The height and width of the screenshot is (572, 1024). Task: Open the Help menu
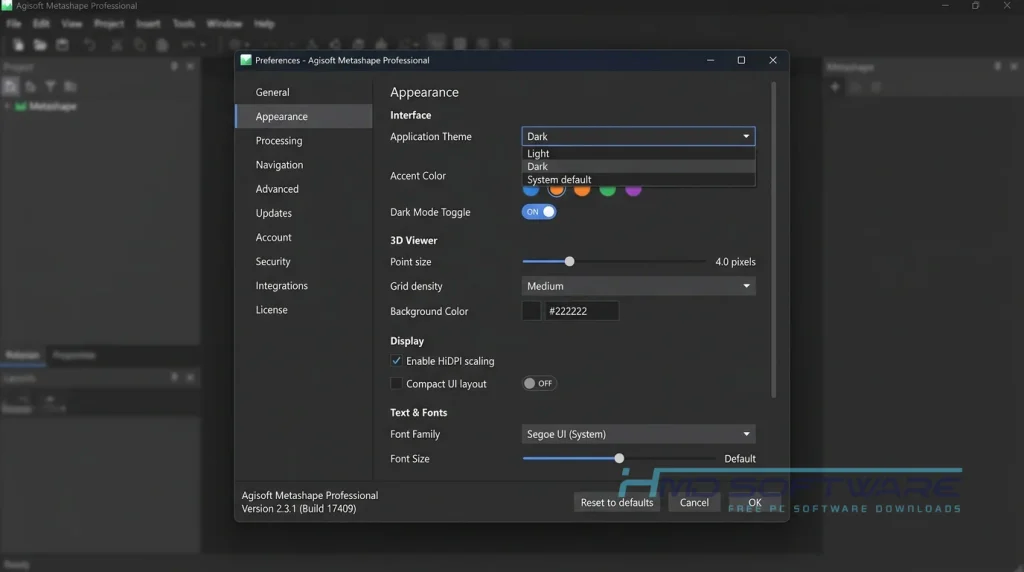[264, 24]
